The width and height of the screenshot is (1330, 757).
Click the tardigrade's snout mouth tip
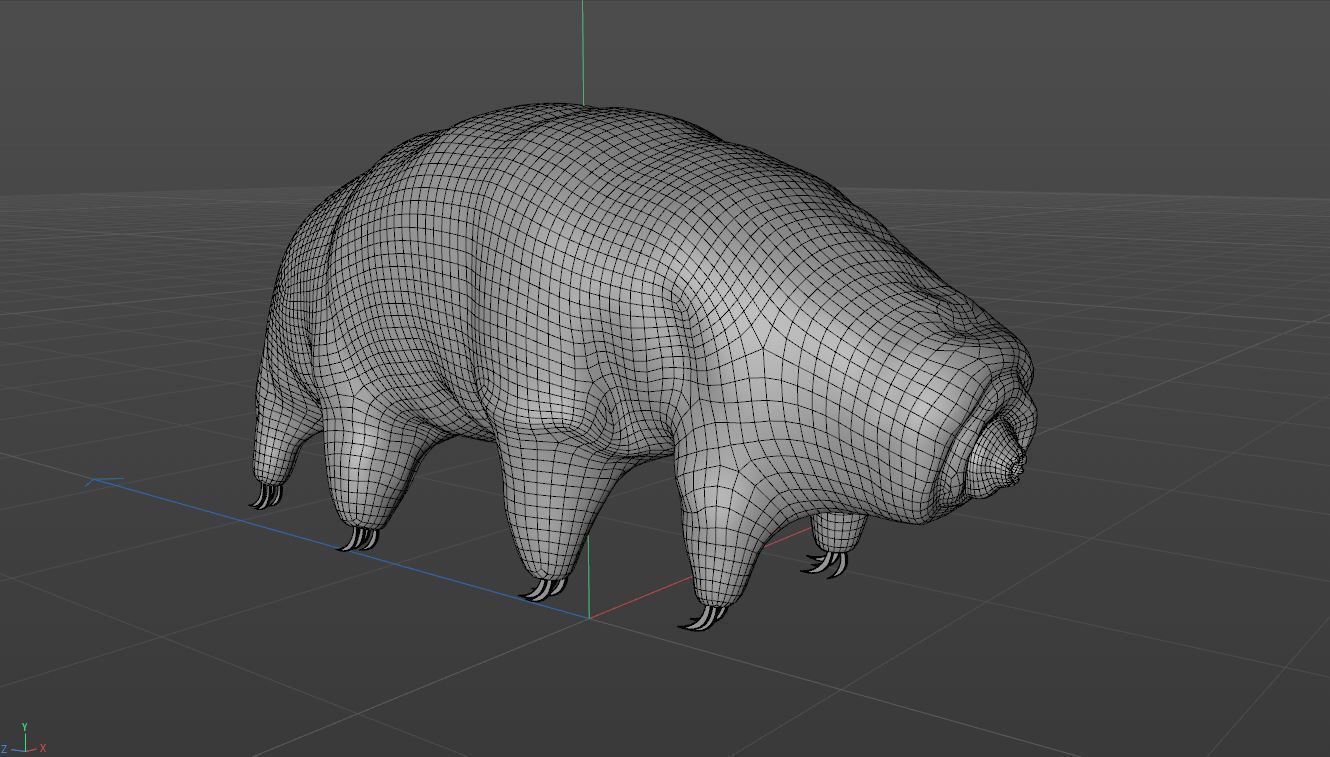click(x=1018, y=468)
